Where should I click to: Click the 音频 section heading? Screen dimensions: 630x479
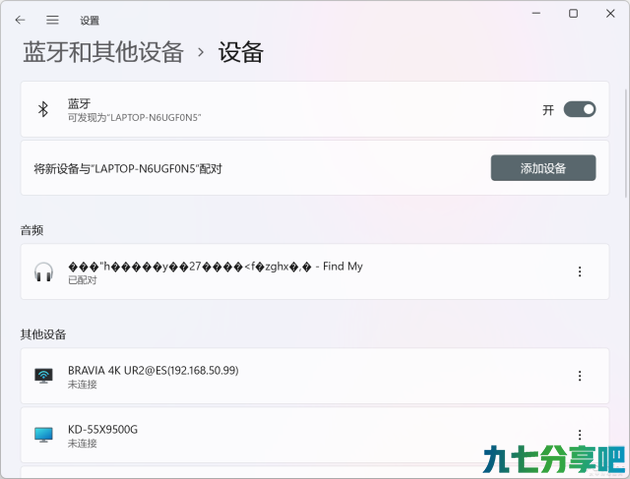(32, 230)
